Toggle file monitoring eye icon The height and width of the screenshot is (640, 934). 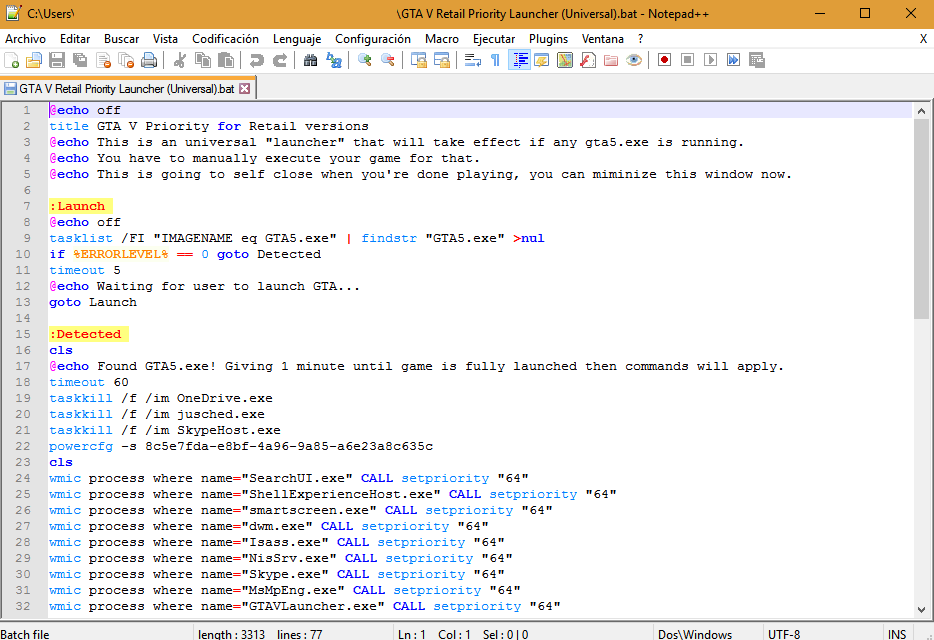(x=634, y=60)
